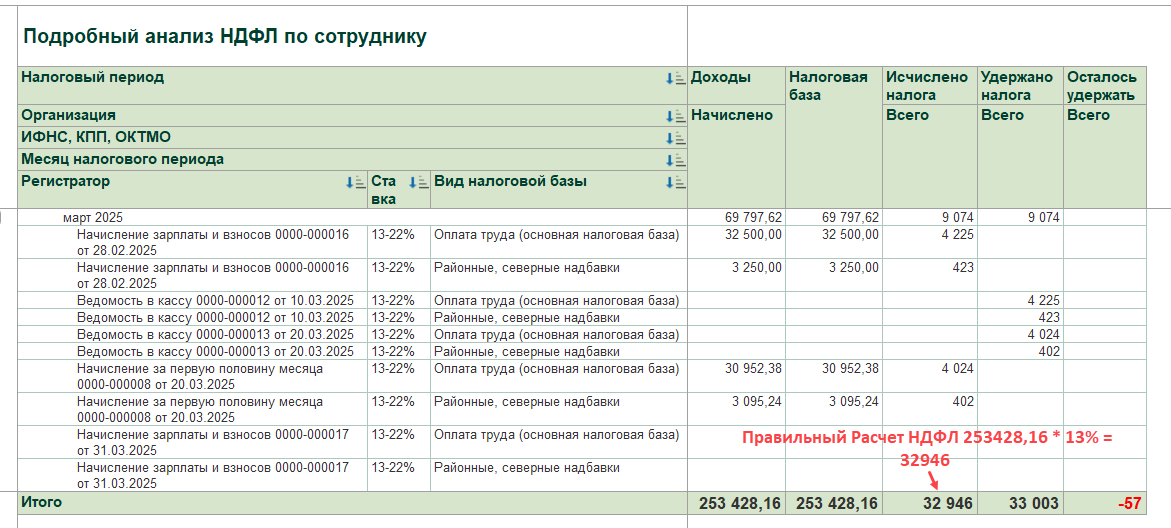Select Налоговая база cell 30 952,38
This screenshot has height=528, width=1171.
coord(850,368)
